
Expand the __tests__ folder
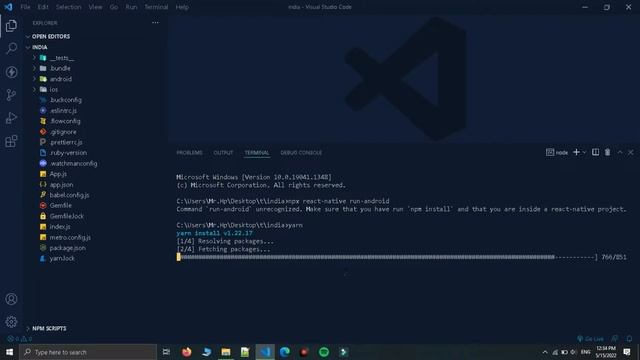click(62, 58)
